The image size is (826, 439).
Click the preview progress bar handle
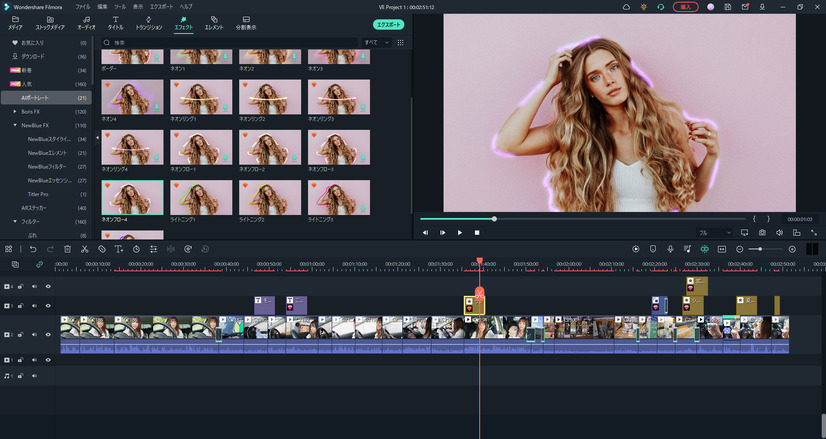tap(494, 219)
